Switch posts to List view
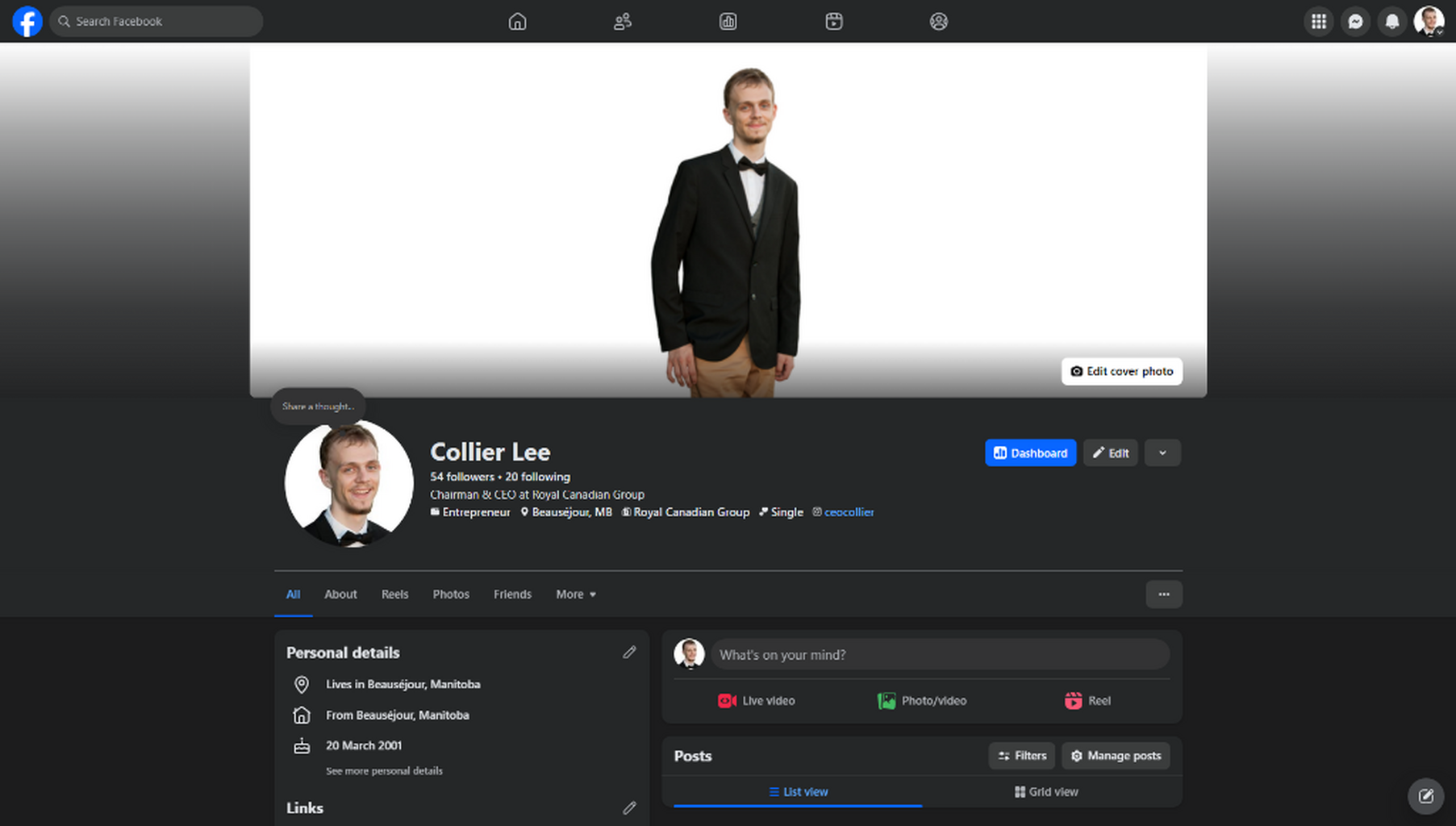This screenshot has width=1456, height=826. [x=798, y=791]
